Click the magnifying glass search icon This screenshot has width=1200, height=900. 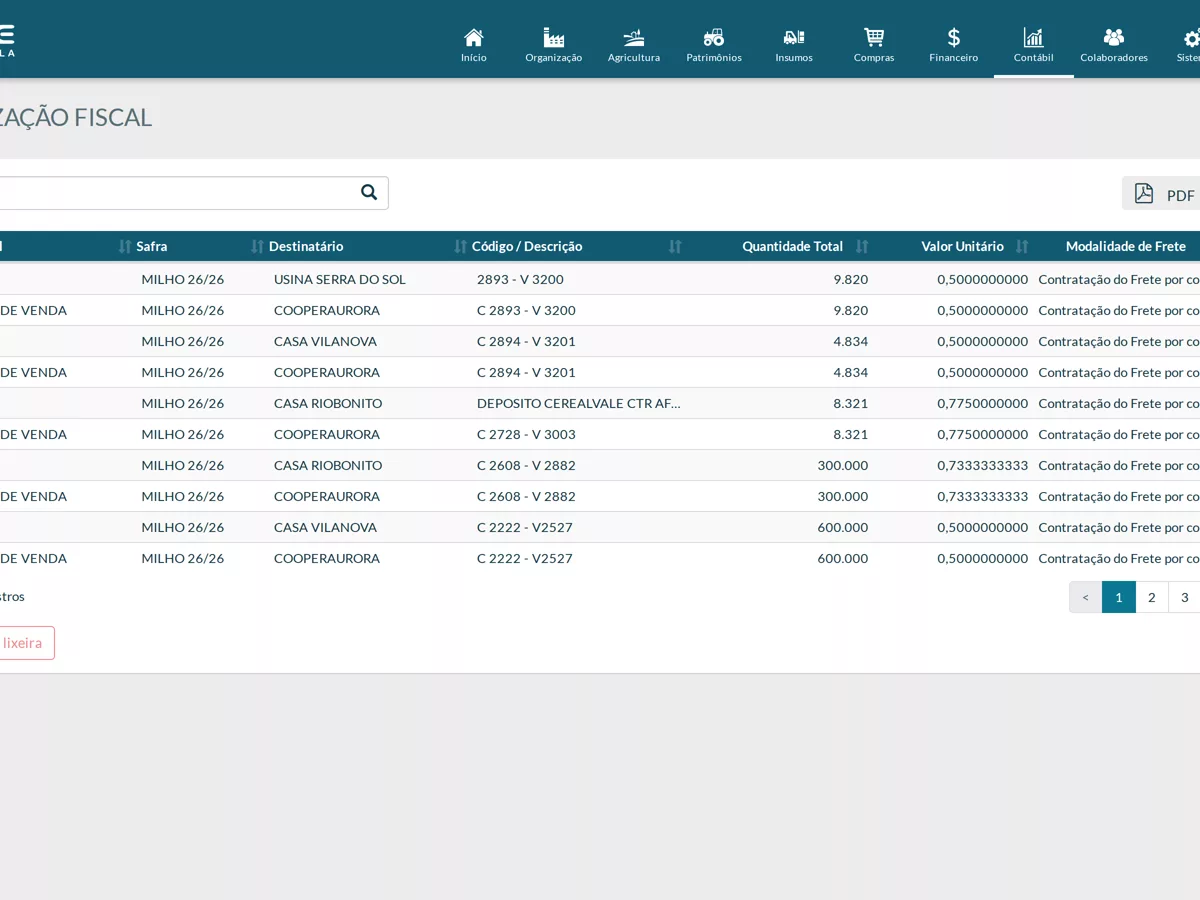pyautogui.click(x=369, y=193)
